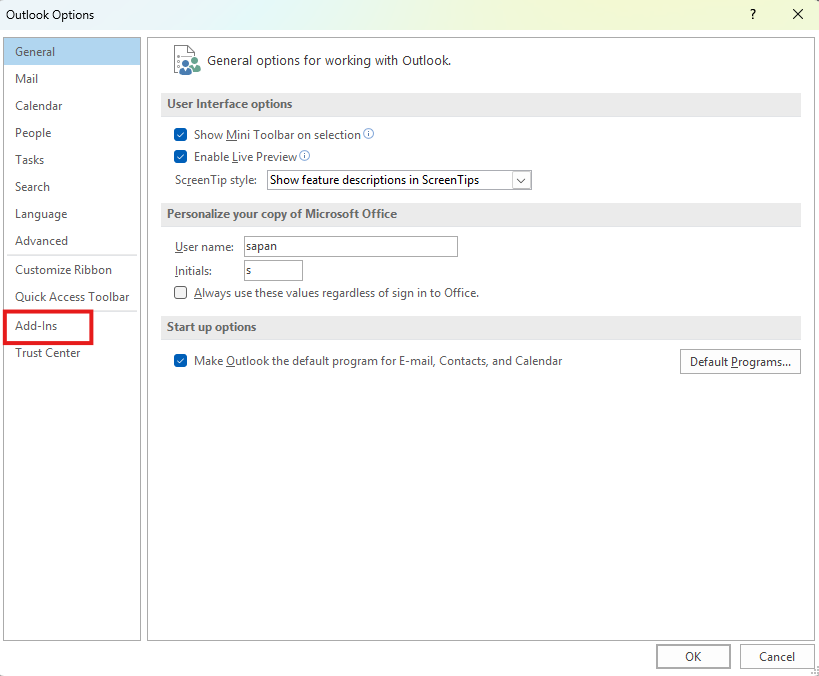
Task: Close the Outlook Options dialog
Action: click(797, 14)
